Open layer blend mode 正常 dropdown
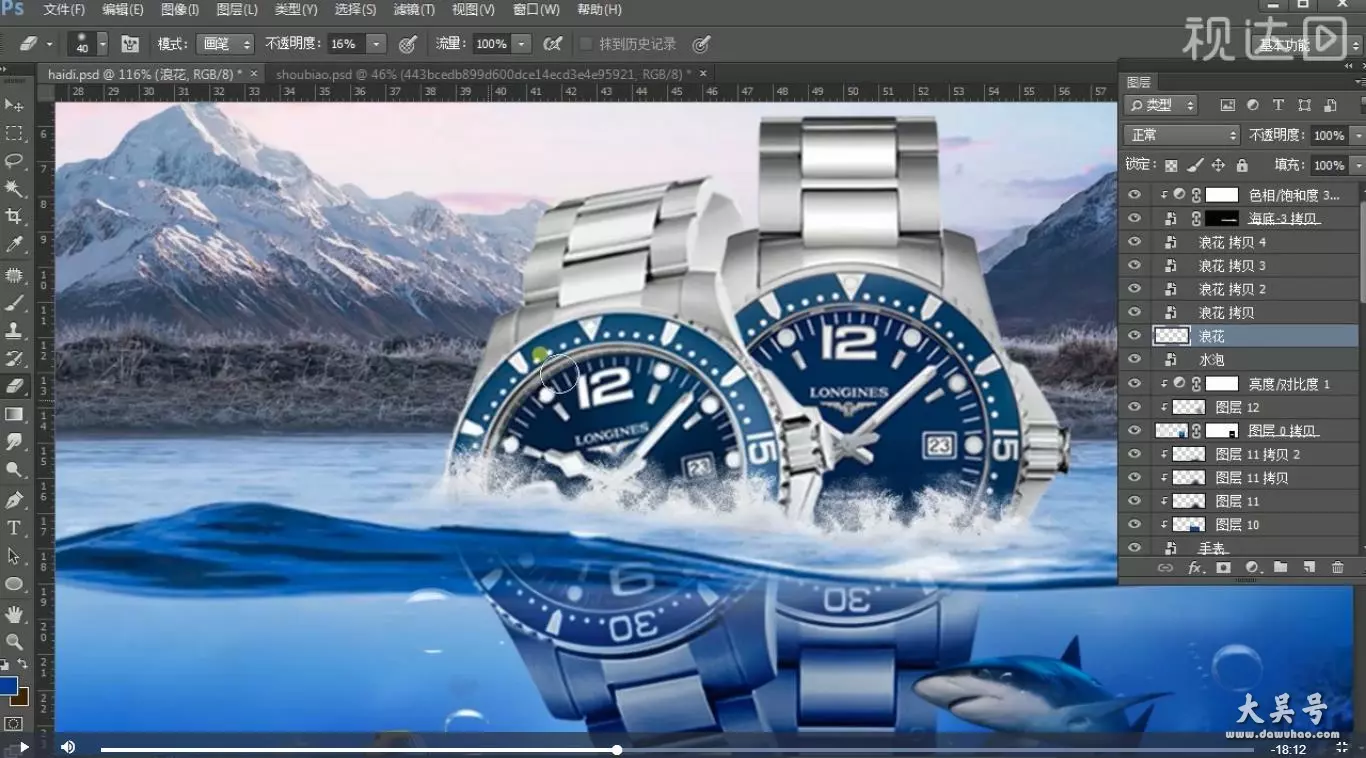This screenshot has width=1366, height=758. (1181, 135)
